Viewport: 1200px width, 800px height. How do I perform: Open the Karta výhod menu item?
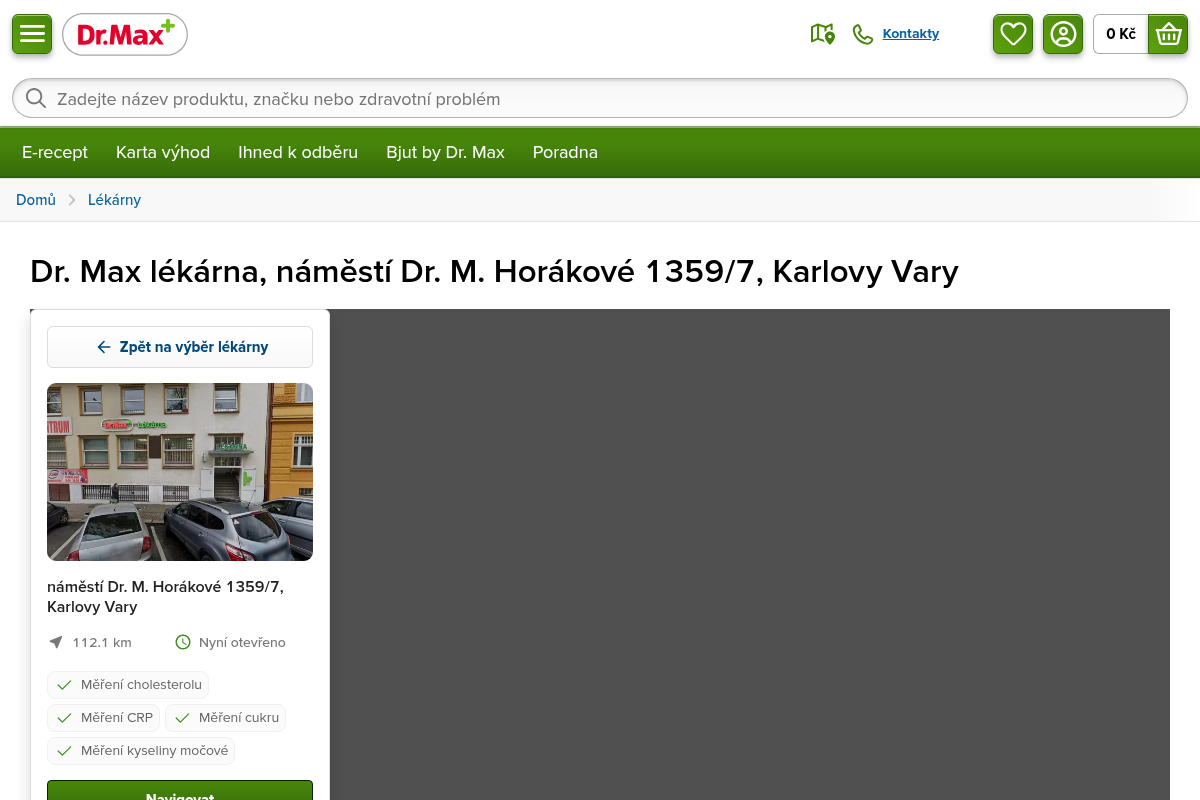163,152
